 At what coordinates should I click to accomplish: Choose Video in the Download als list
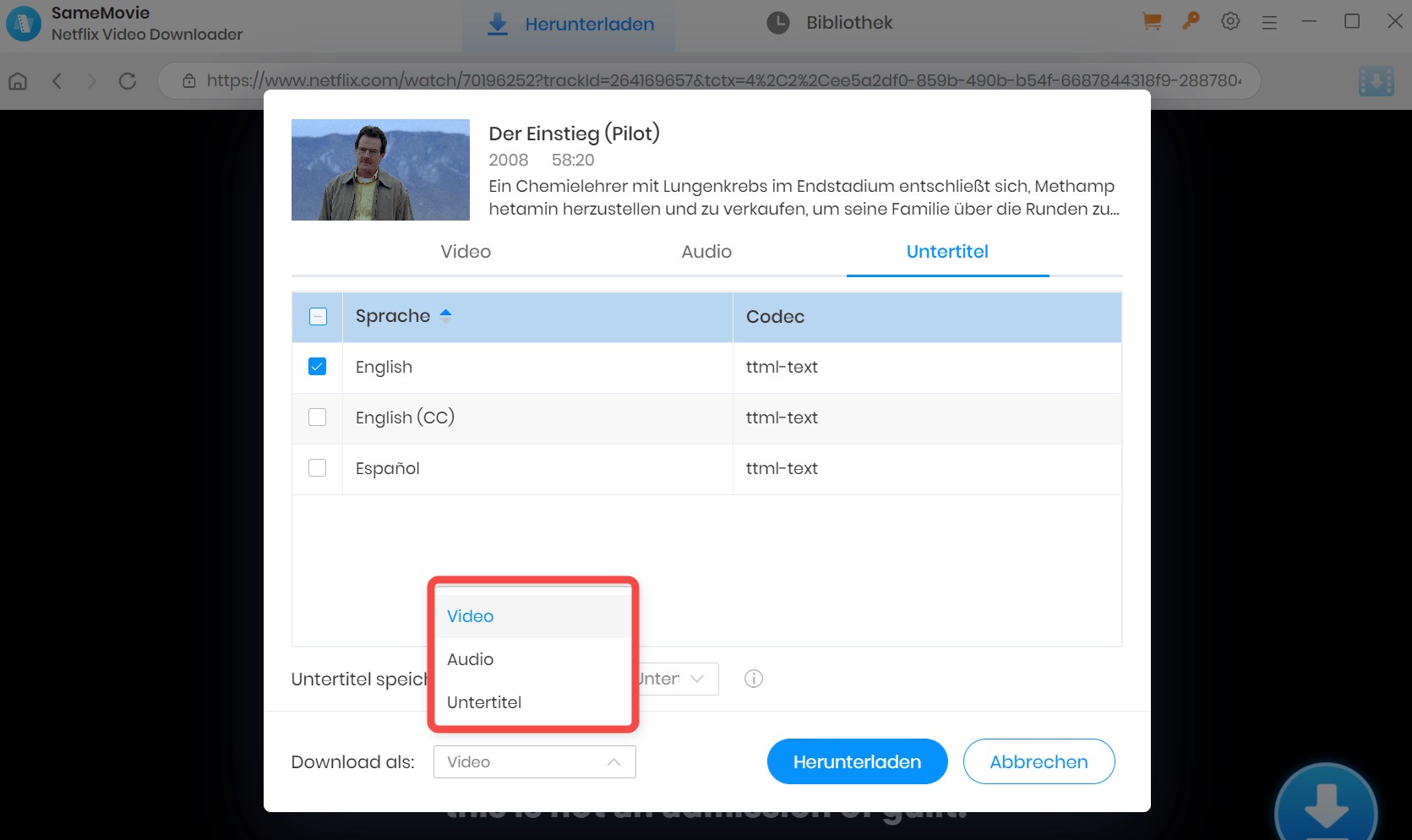[x=534, y=616]
